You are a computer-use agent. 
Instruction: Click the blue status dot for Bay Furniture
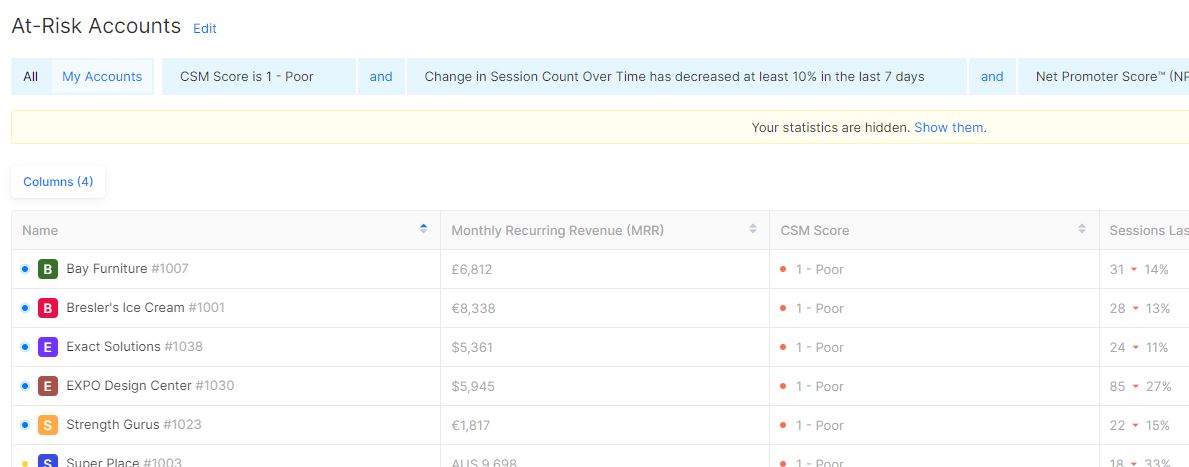tap(25, 269)
